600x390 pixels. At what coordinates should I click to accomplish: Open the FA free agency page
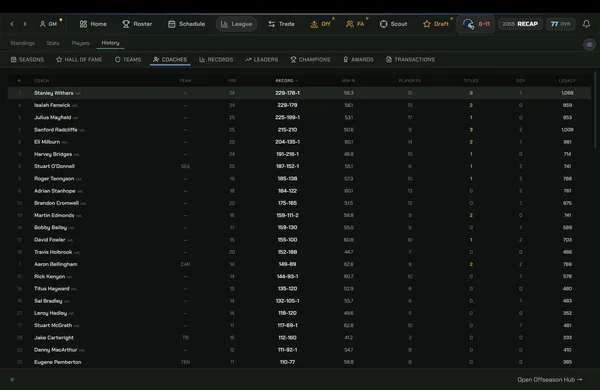tap(355, 24)
